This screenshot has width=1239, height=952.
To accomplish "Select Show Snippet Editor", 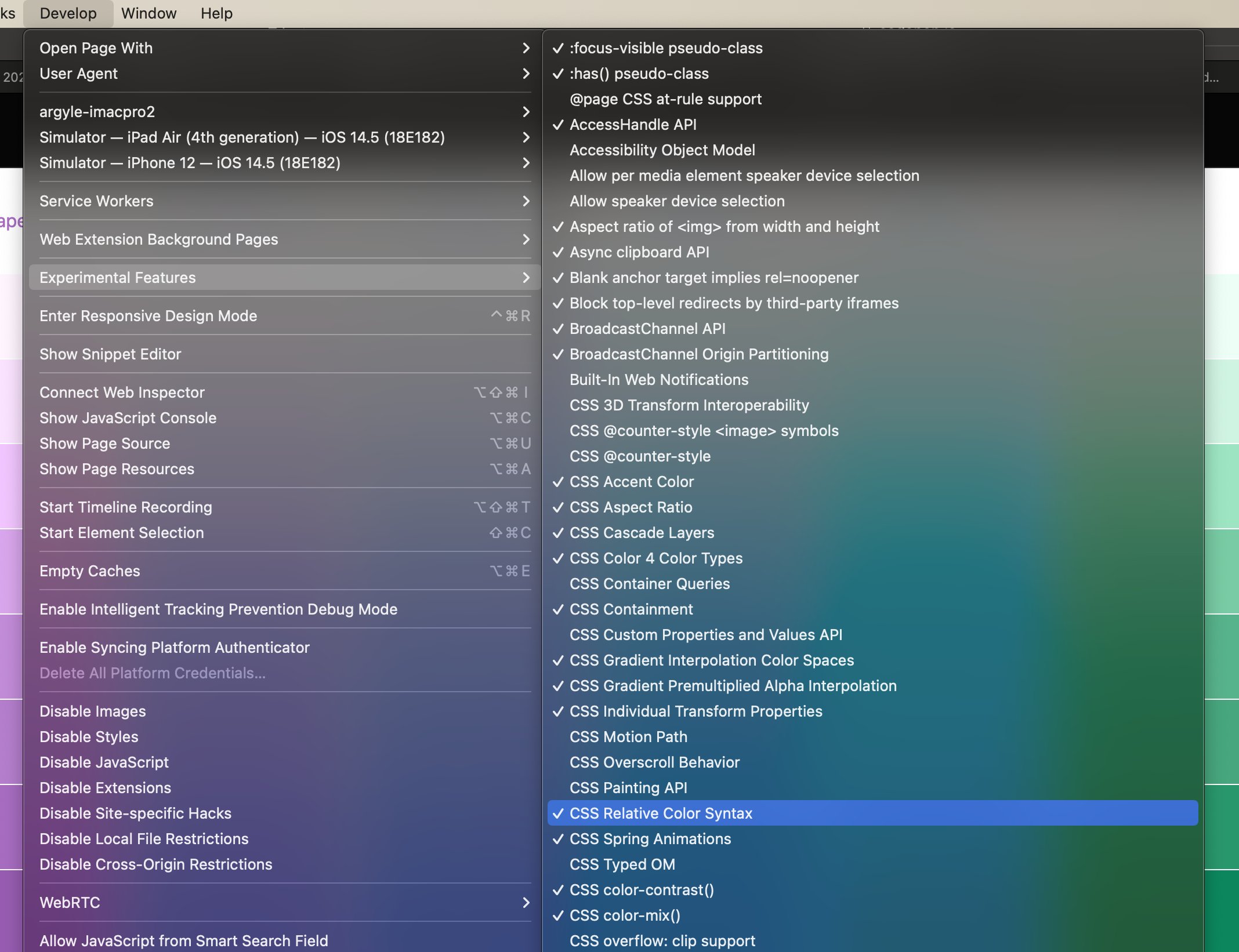I will click(x=110, y=354).
